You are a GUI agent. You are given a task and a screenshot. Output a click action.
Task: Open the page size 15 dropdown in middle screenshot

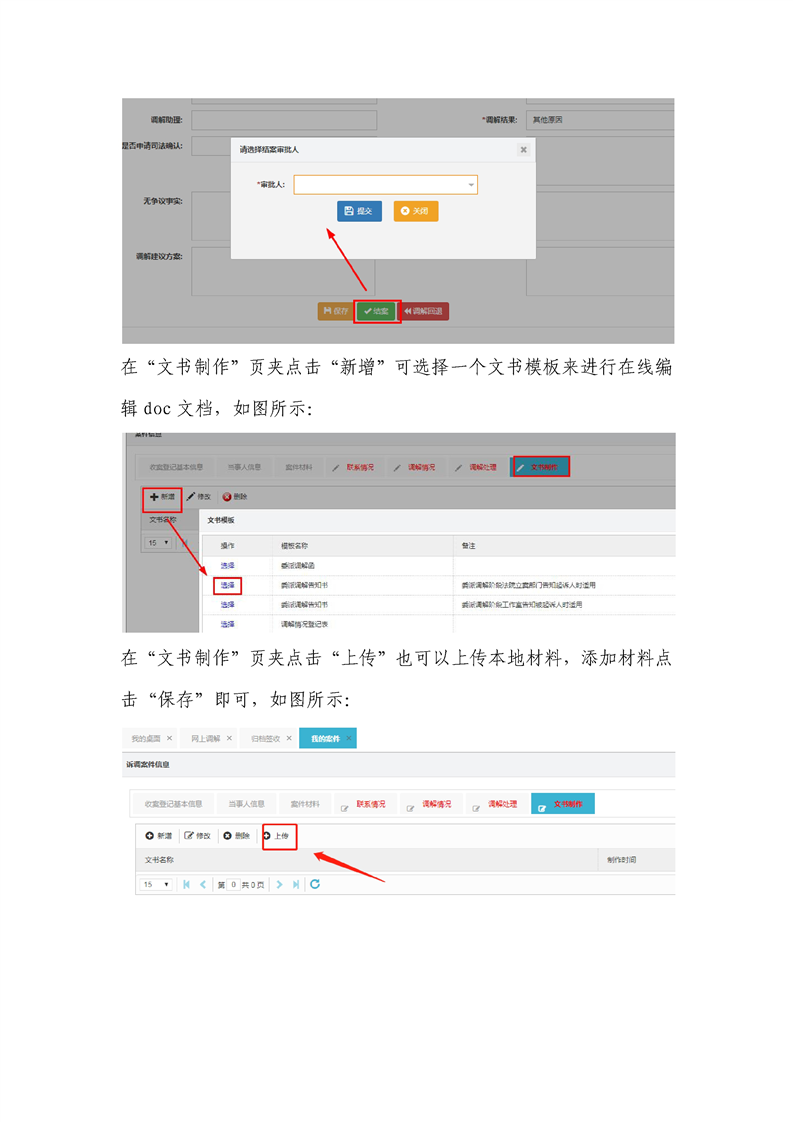pyautogui.click(x=158, y=543)
